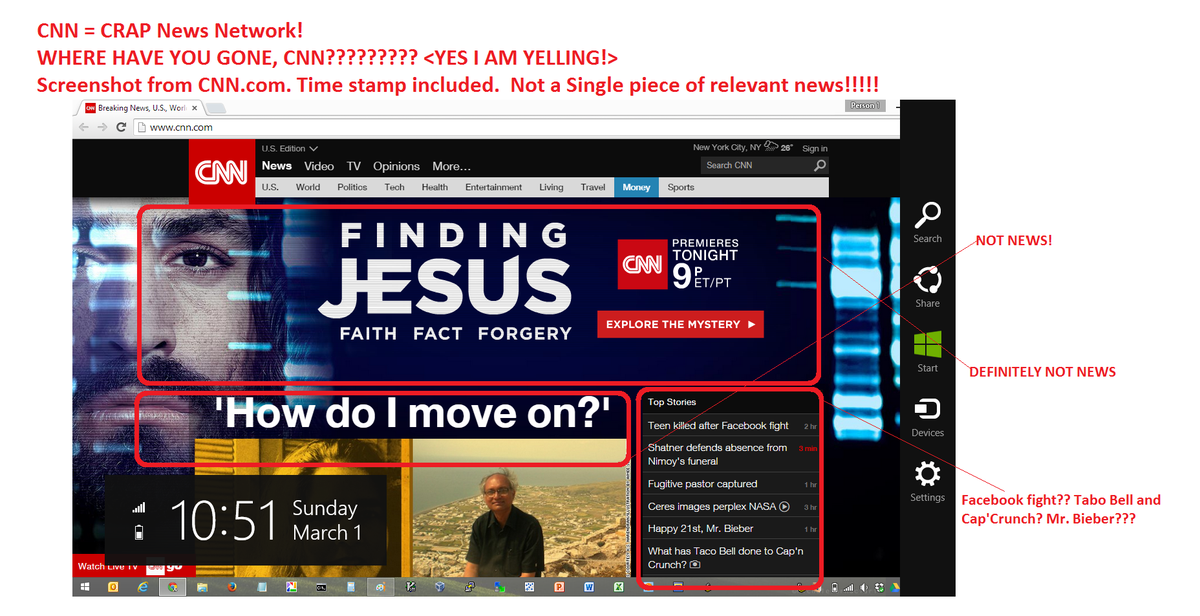Click the browser forward arrow
Viewport: 1200px width, 616px height.
pos(102,127)
